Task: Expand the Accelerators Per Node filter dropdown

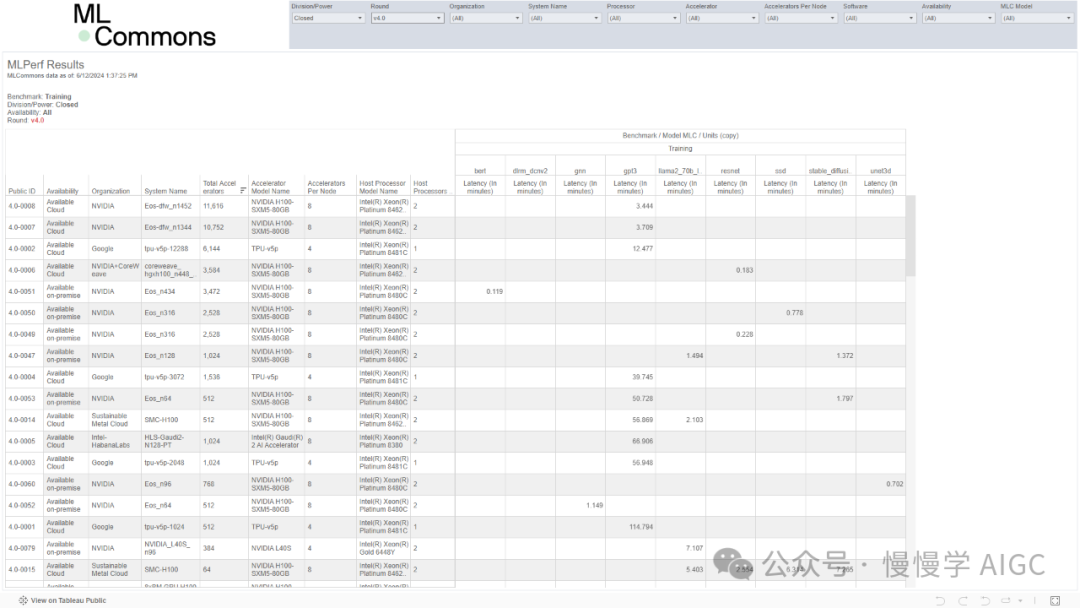Action: coord(800,19)
